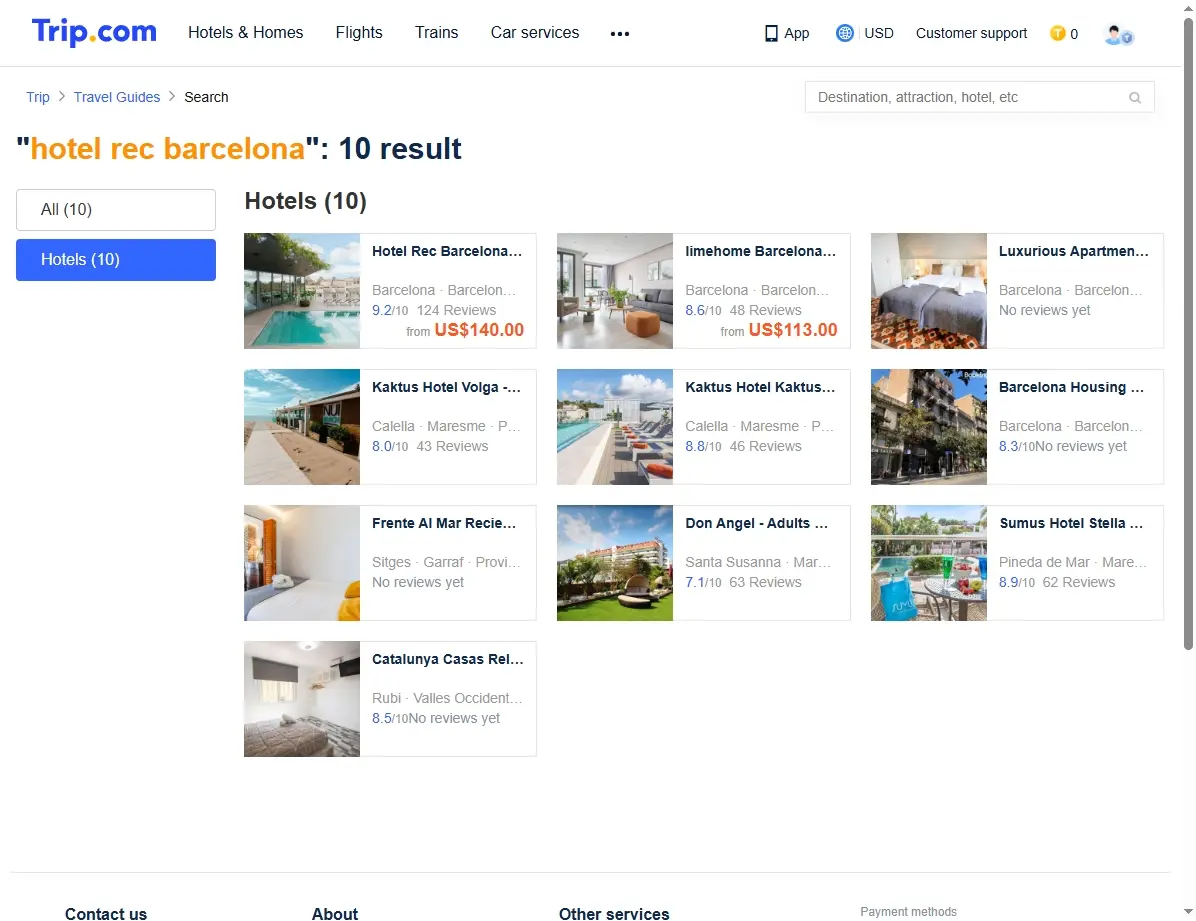Open Hotels & Homes menu
This screenshot has height=921, width=1196.
click(x=246, y=33)
